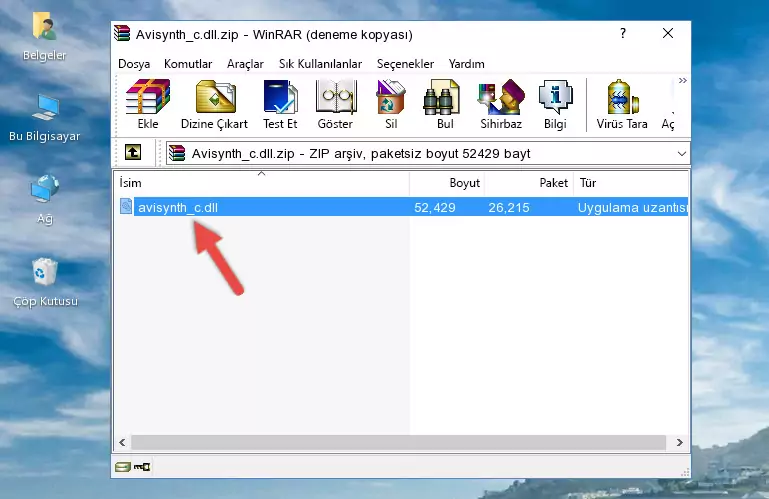Open the Sık Kullanılanlar menu
Screen dimensions: 769x499
tap(320, 64)
